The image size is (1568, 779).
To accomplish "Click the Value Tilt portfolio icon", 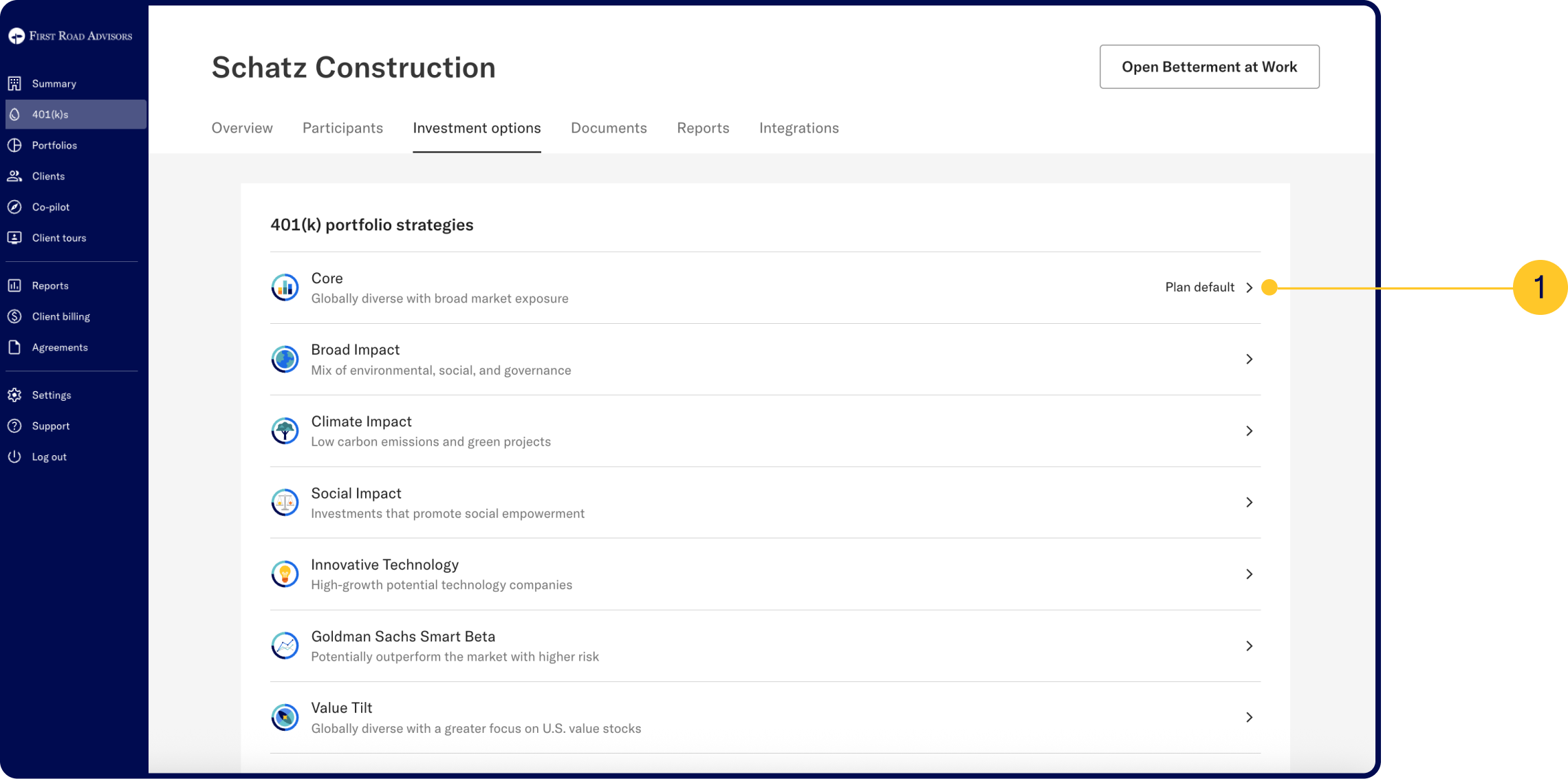I will pos(285,717).
